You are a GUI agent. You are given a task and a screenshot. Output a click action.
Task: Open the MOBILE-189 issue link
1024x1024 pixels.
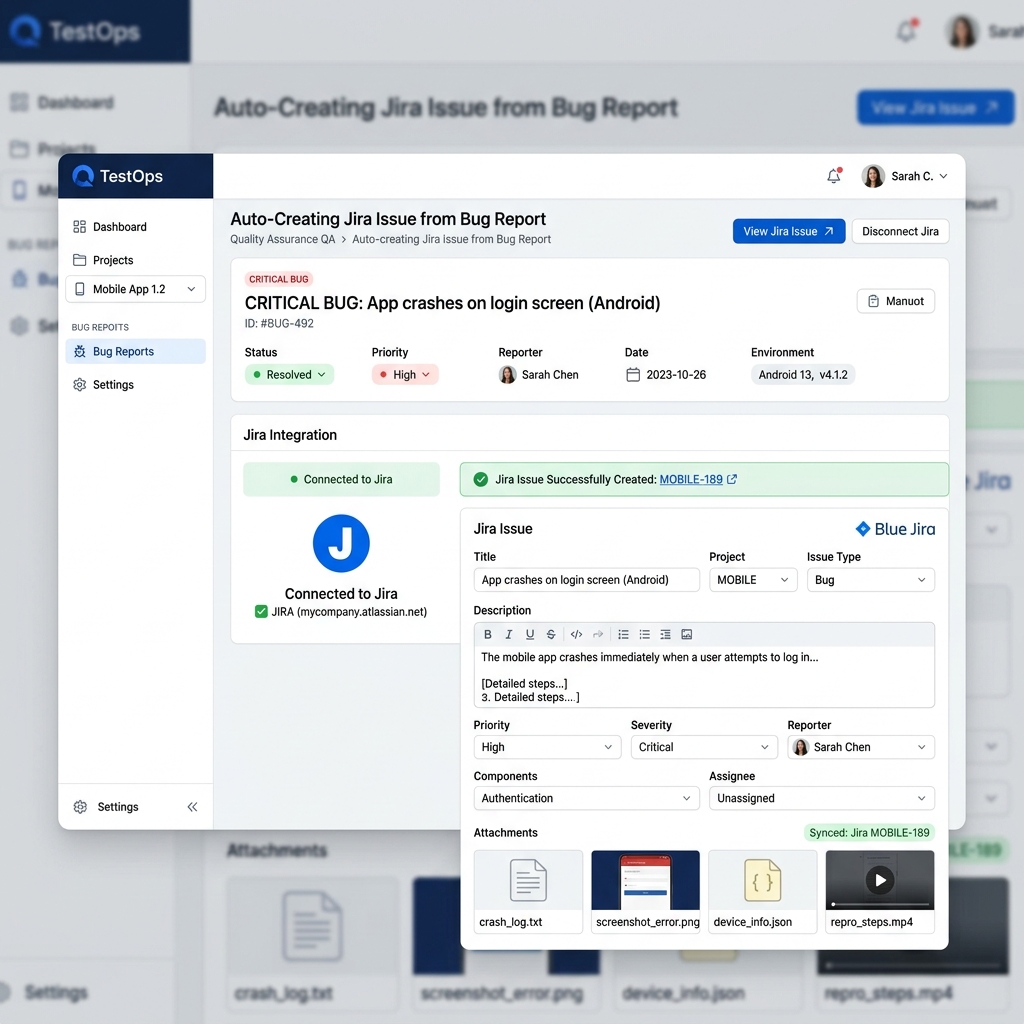(x=691, y=479)
